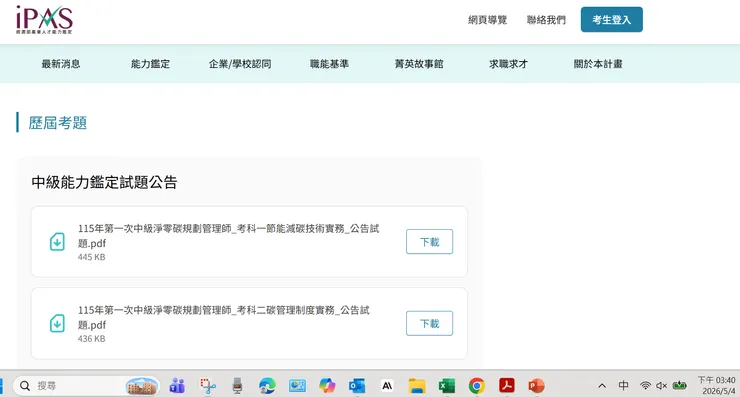Viewport: 740px width, 397px height.
Task: Click the download file icon for 考科二碳管理制度實務
Action: [x=58, y=323]
